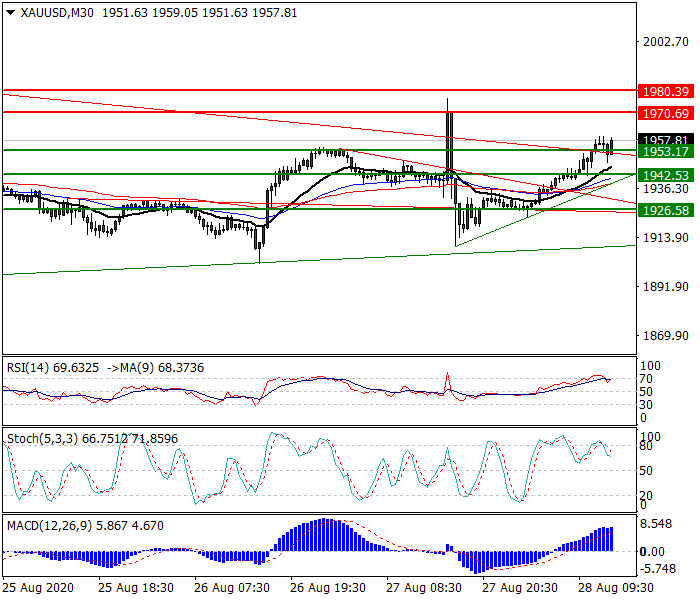Click the current price label 1957.81
Screen dimensions: 700x600
(666, 139)
